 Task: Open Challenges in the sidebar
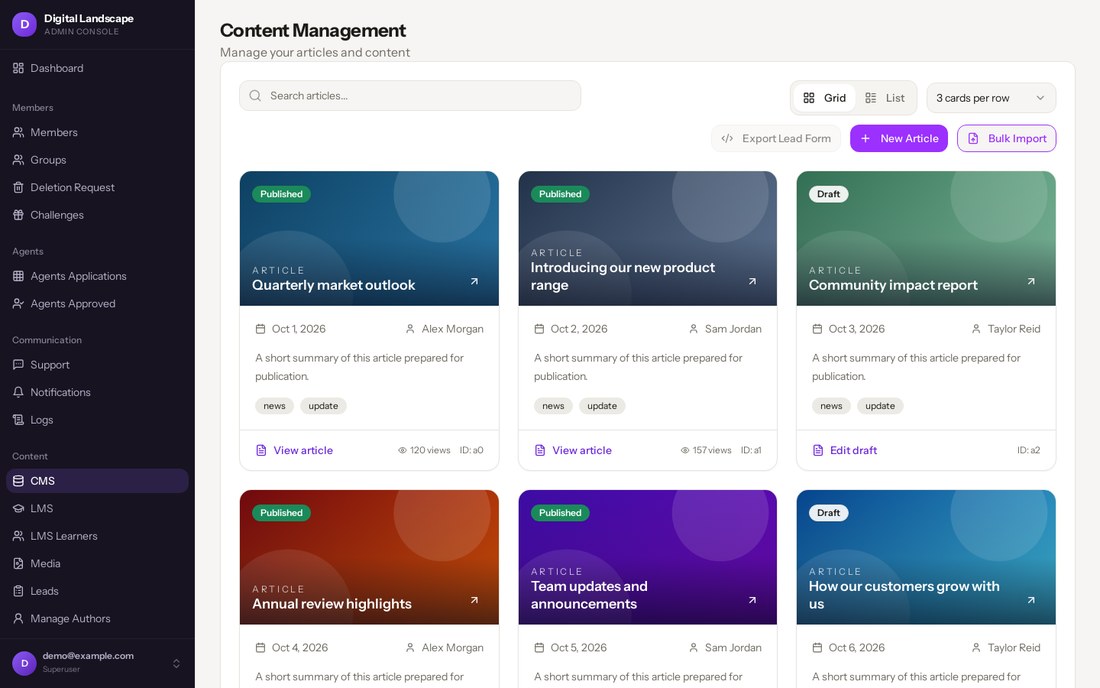(97, 215)
